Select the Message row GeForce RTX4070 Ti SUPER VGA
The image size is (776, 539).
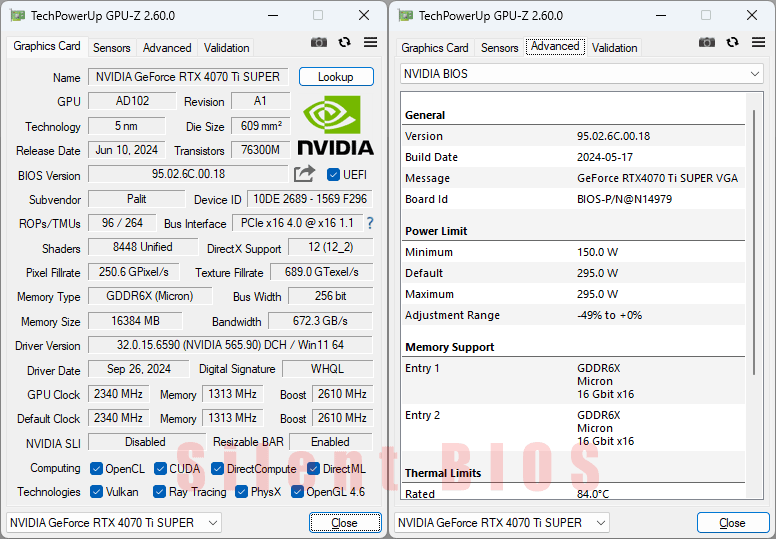574,178
